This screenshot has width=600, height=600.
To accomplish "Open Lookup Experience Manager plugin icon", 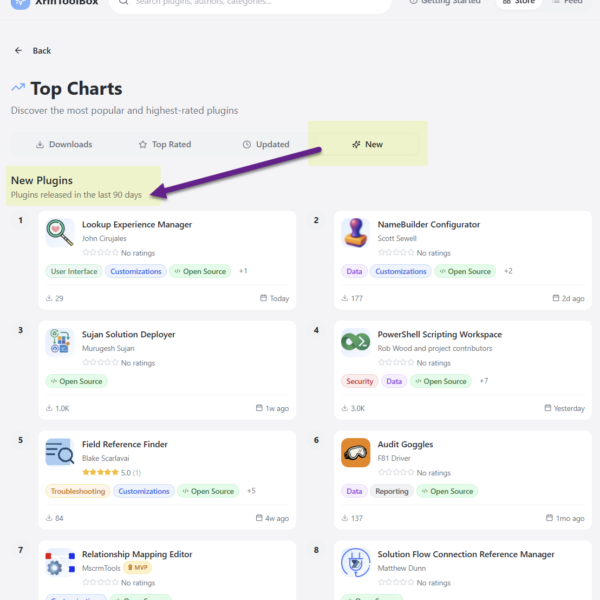I will [60, 232].
